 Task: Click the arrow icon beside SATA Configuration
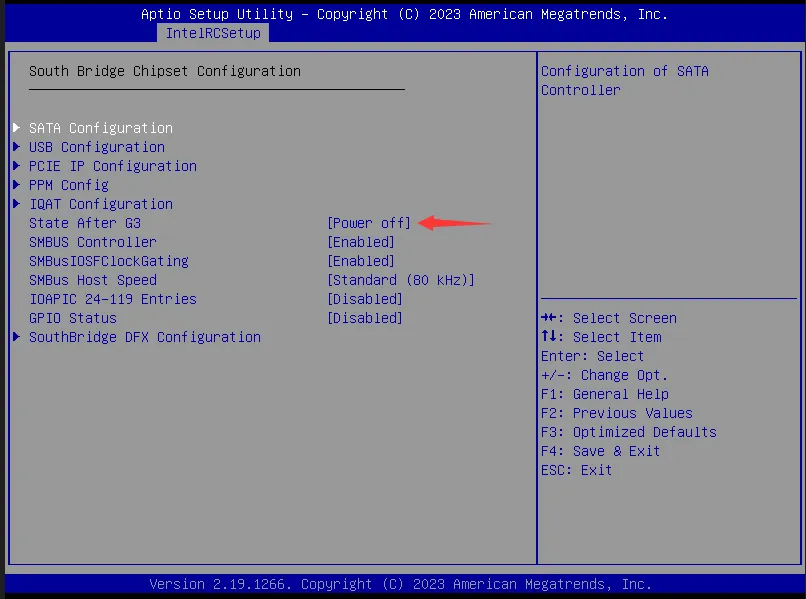click(x=17, y=128)
